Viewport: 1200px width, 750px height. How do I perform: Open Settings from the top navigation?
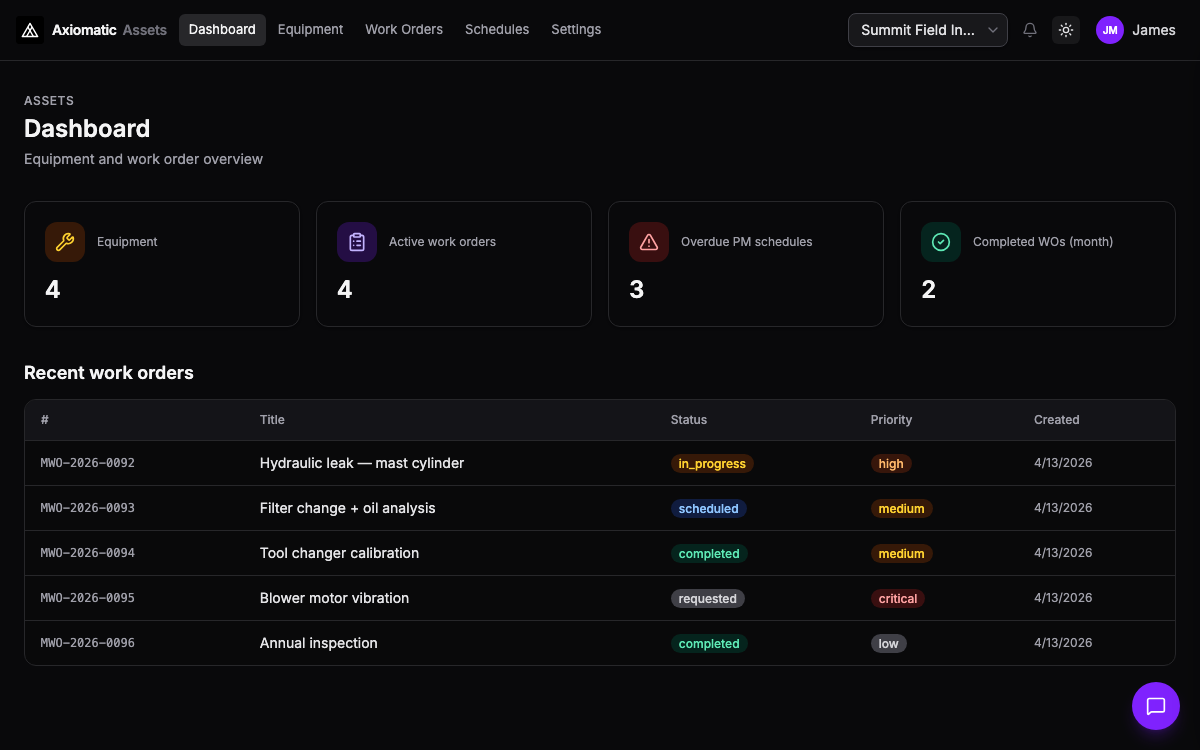pos(576,30)
